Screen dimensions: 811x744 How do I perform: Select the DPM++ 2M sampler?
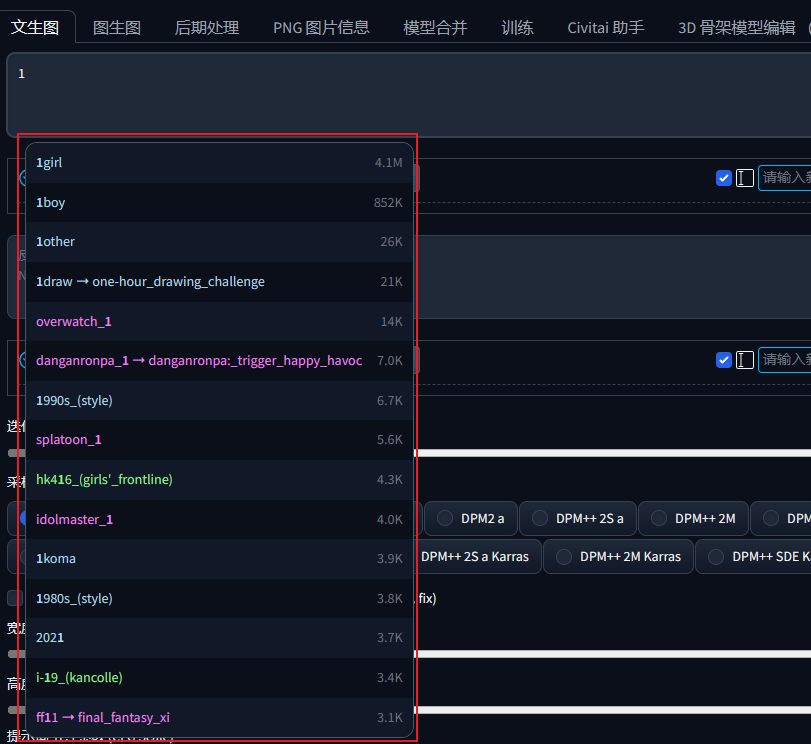(x=694, y=518)
